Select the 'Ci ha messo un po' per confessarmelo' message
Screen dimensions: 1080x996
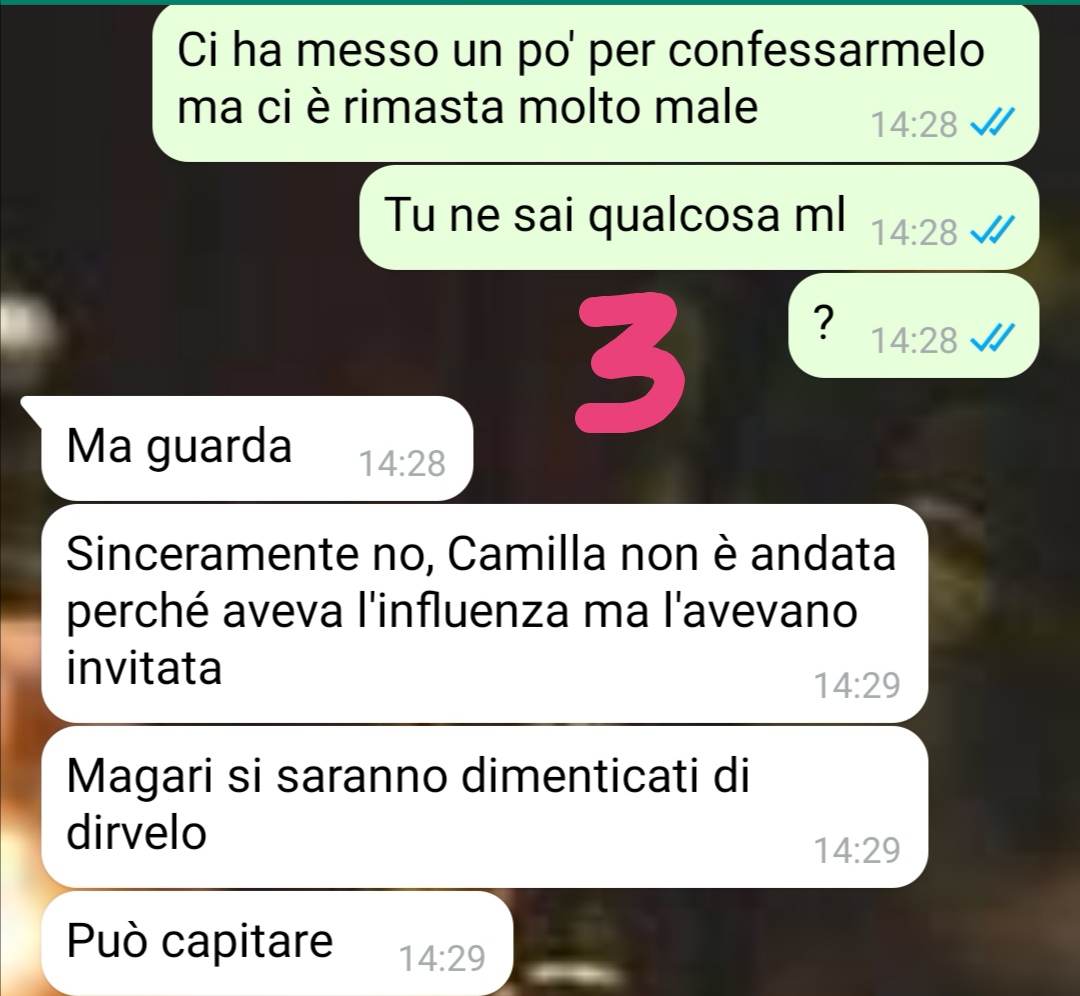(x=595, y=83)
